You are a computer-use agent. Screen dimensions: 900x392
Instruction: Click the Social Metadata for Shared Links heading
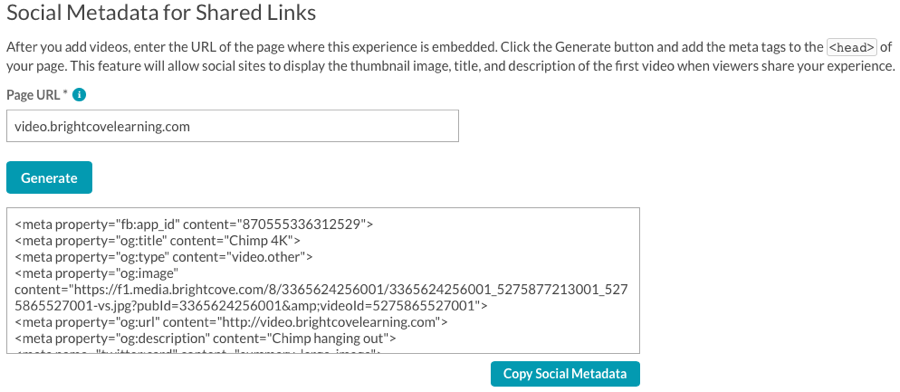pyautogui.click(x=161, y=13)
